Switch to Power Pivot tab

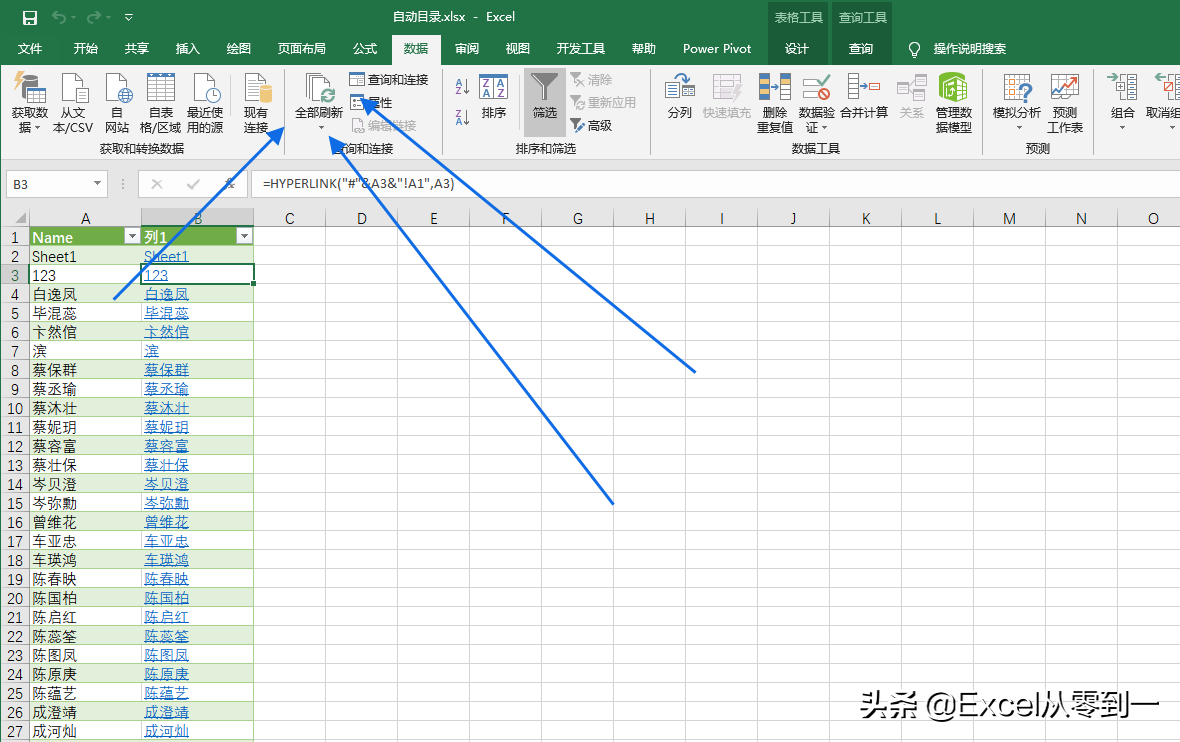(717, 49)
